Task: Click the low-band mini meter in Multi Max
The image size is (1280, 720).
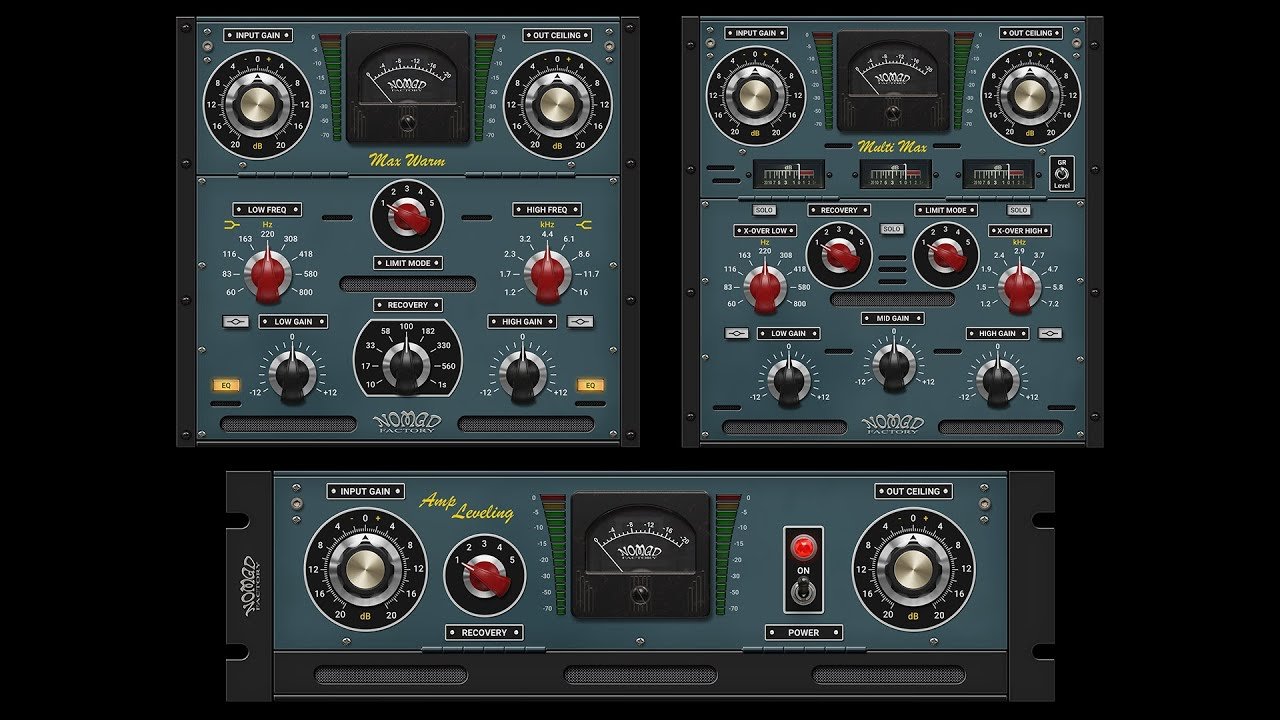Action: [x=788, y=174]
